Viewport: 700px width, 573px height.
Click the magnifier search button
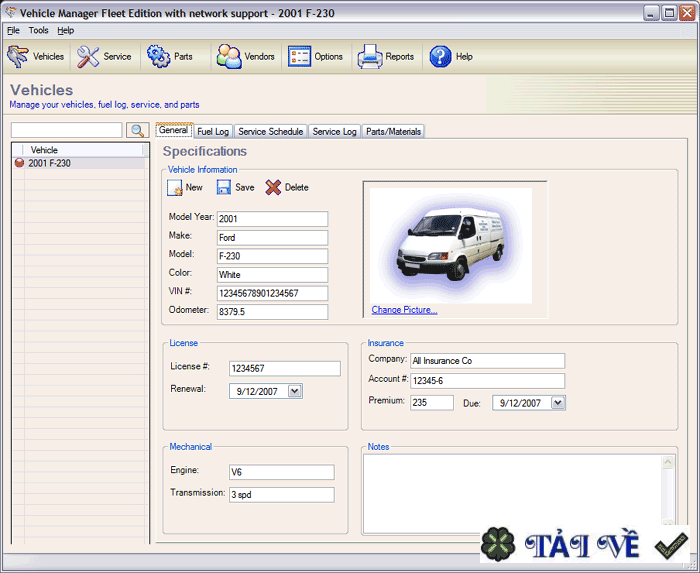pos(138,130)
